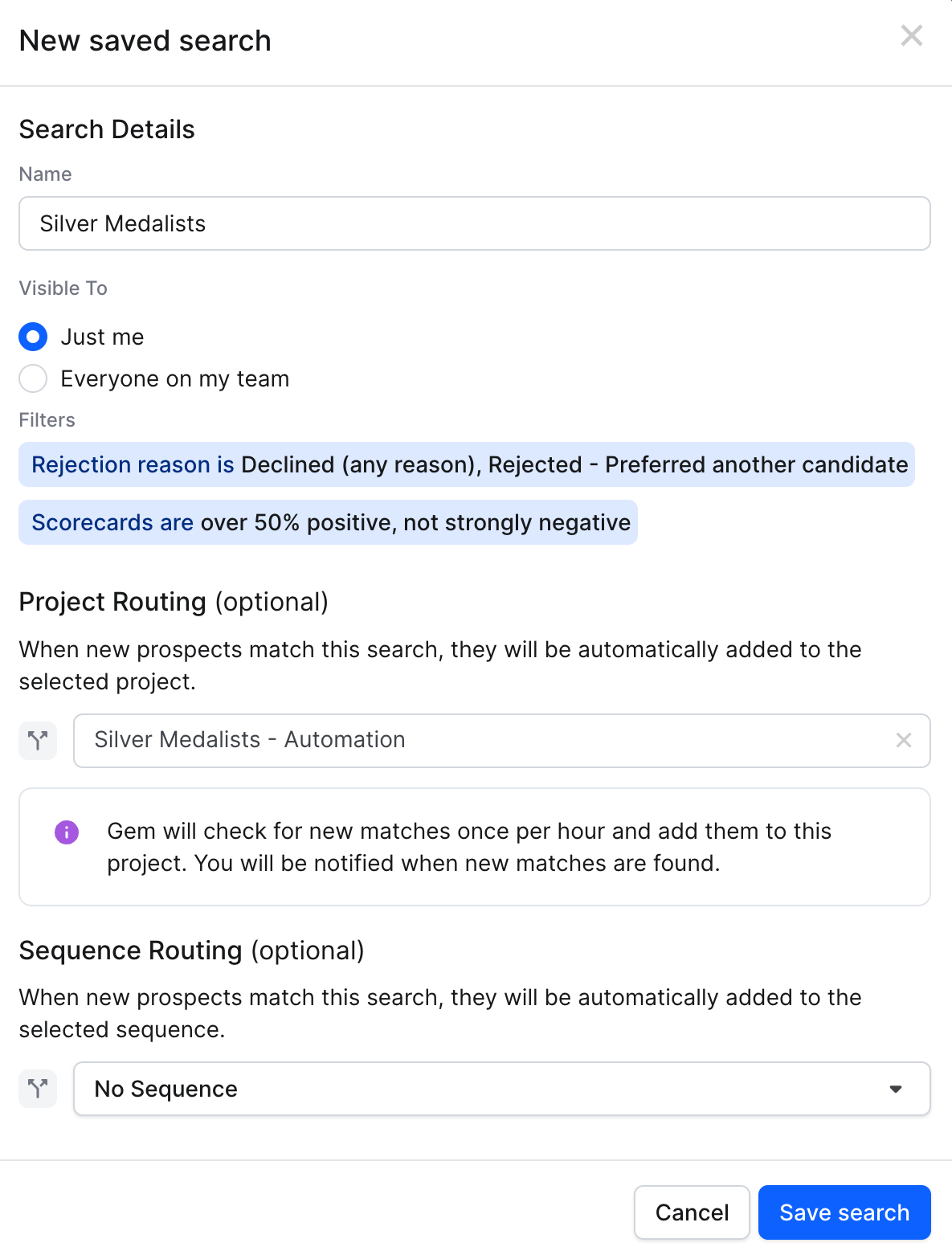Click the Just me label text

103,337
